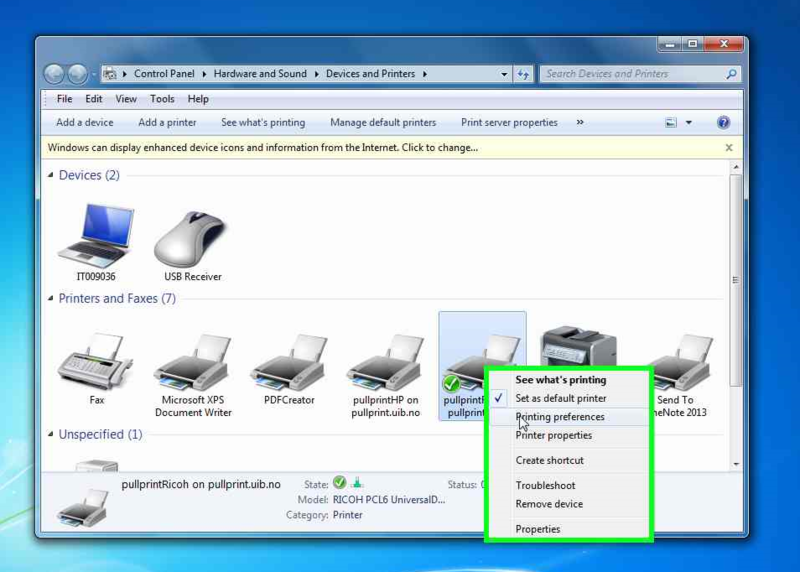Click the green check state icon in details pane
The image size is (800, 572).
(339, 482)
